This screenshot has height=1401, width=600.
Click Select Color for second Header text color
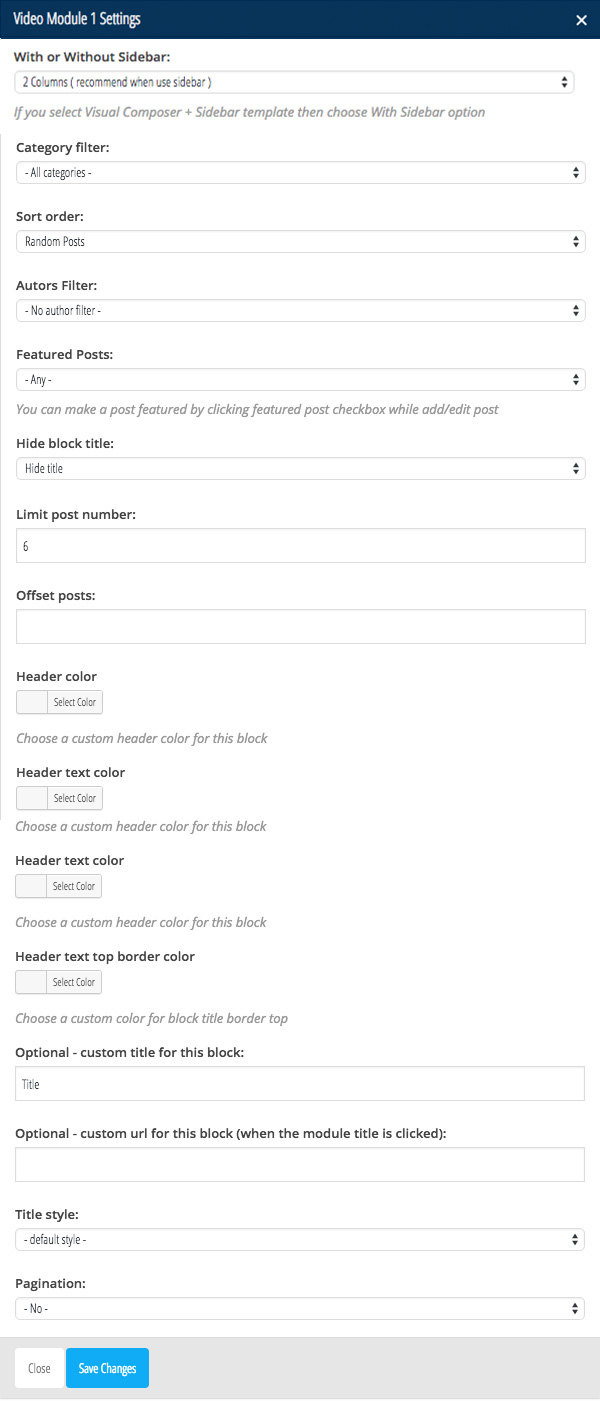tap(74, 886)
